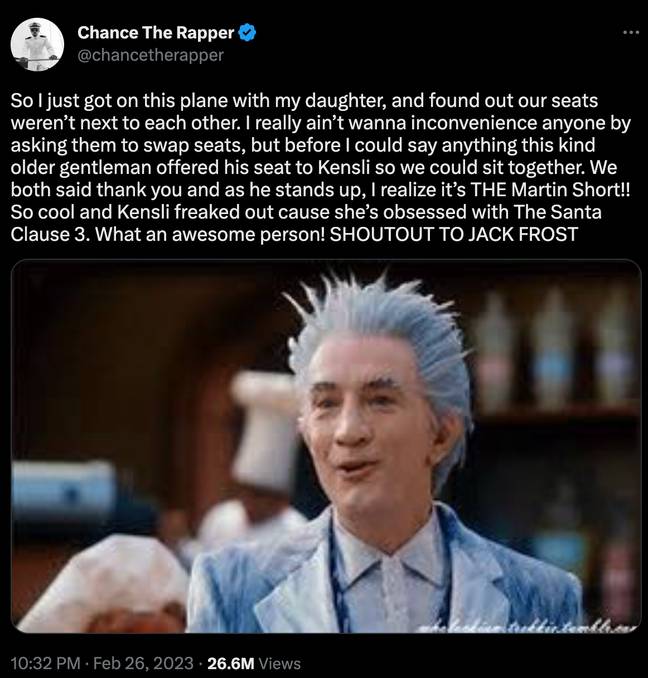
Task: Visit the @chancetherapper handle link
Action: coord(150,55)
